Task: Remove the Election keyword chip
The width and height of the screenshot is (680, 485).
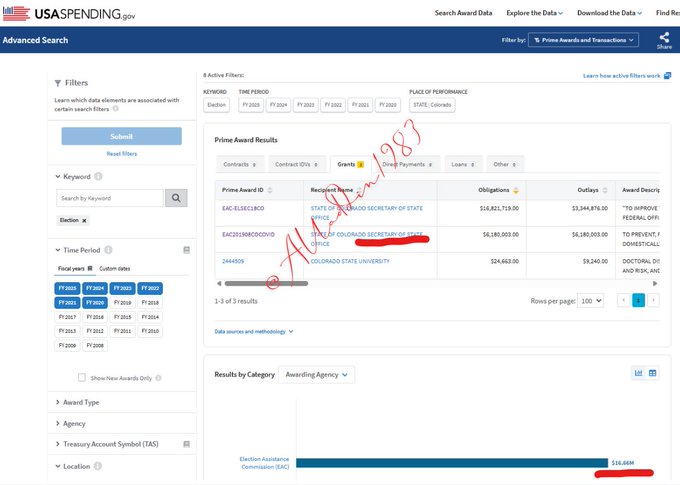Action: click(x=84, y=220)
